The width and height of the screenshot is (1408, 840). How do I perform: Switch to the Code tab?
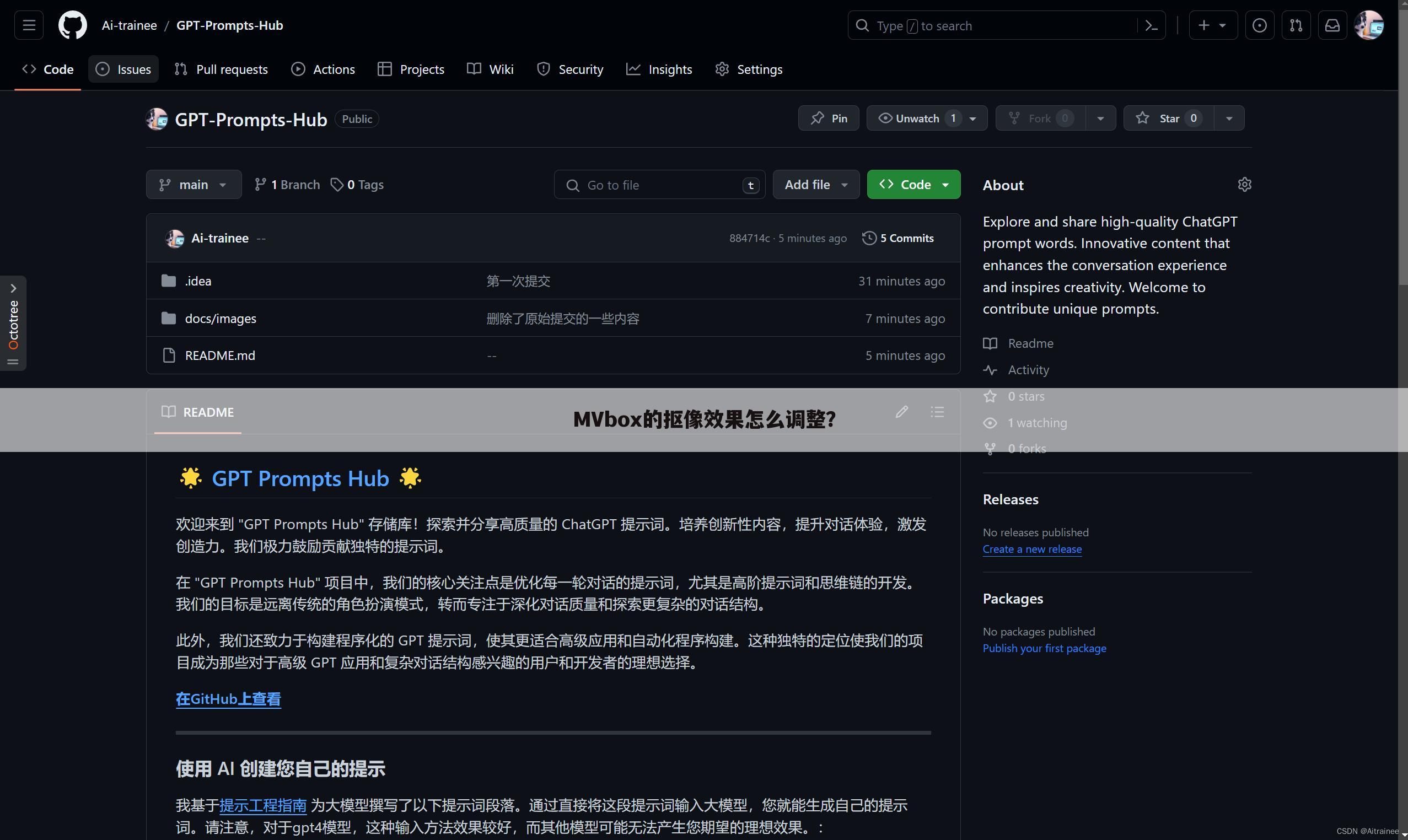[47, 69]
